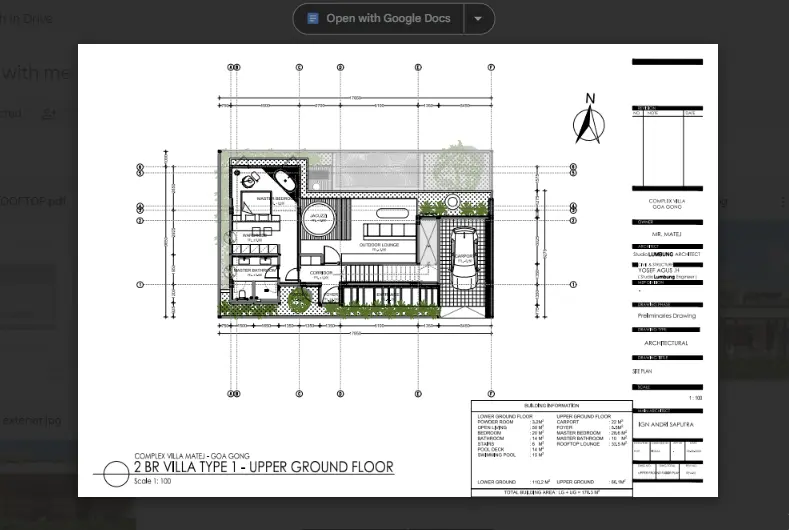The width and height of the screenshot is (789, 530).
Task: Expand the Open with dropdown arrow
Action: click(x=479, y=19)
